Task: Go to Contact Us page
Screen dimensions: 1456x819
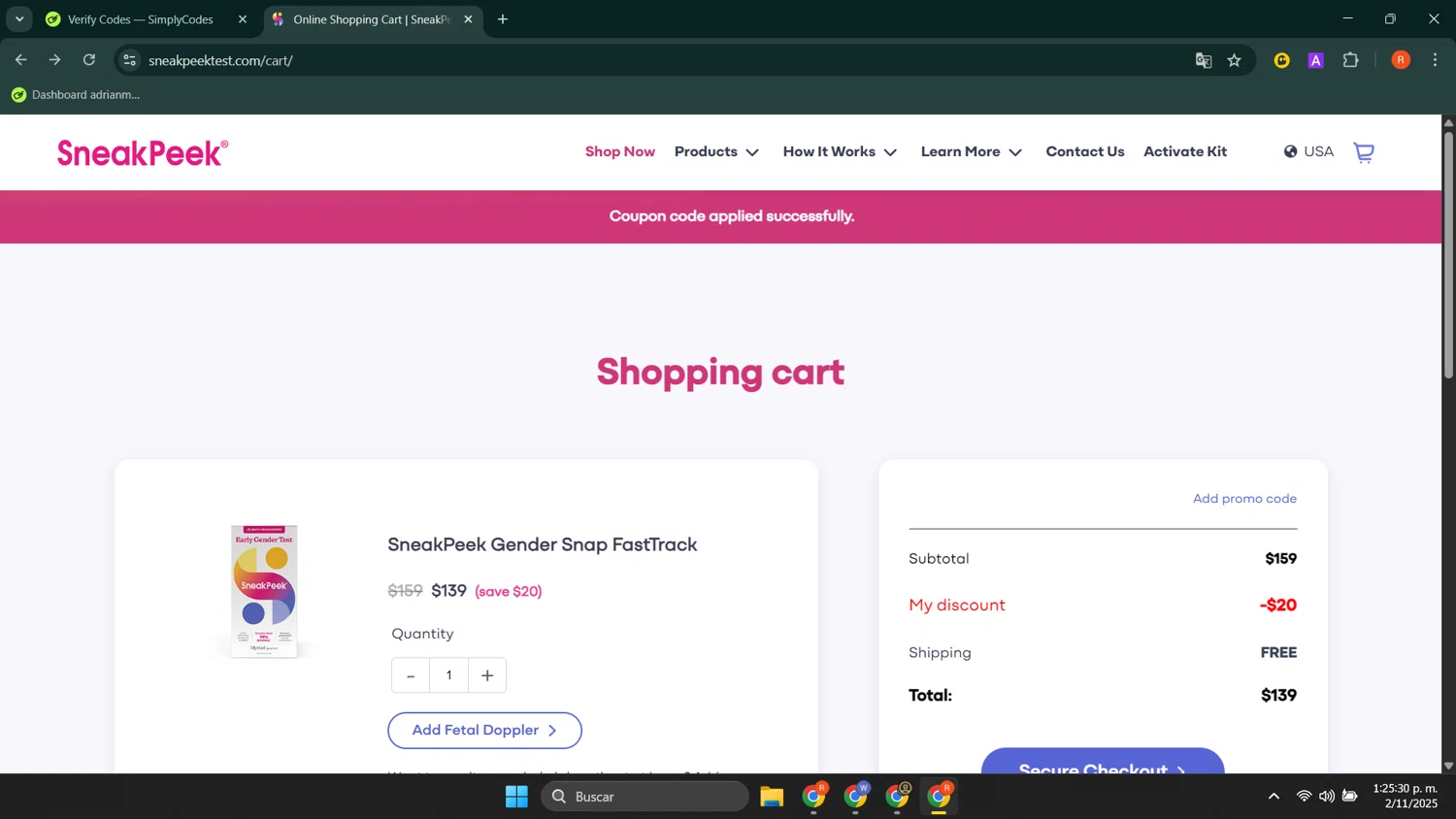Action: [1085, 151]
